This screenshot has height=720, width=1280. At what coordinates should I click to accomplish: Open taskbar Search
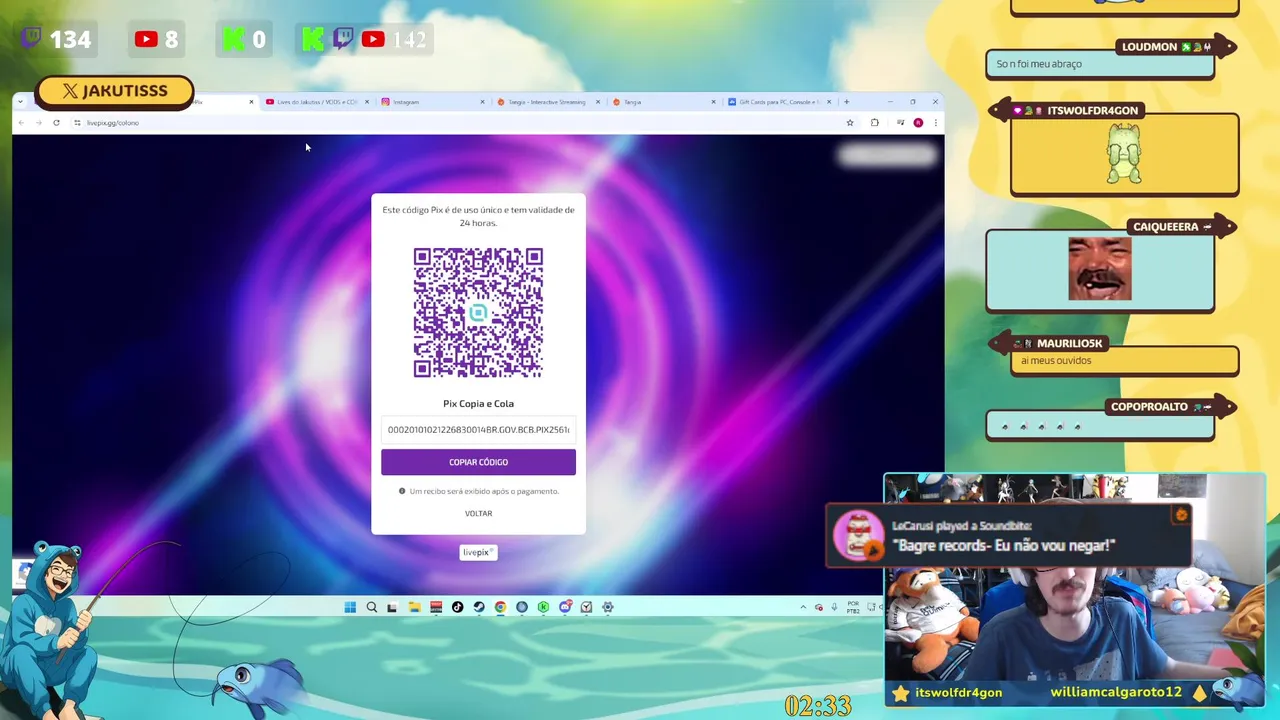(x=371, y=607)
